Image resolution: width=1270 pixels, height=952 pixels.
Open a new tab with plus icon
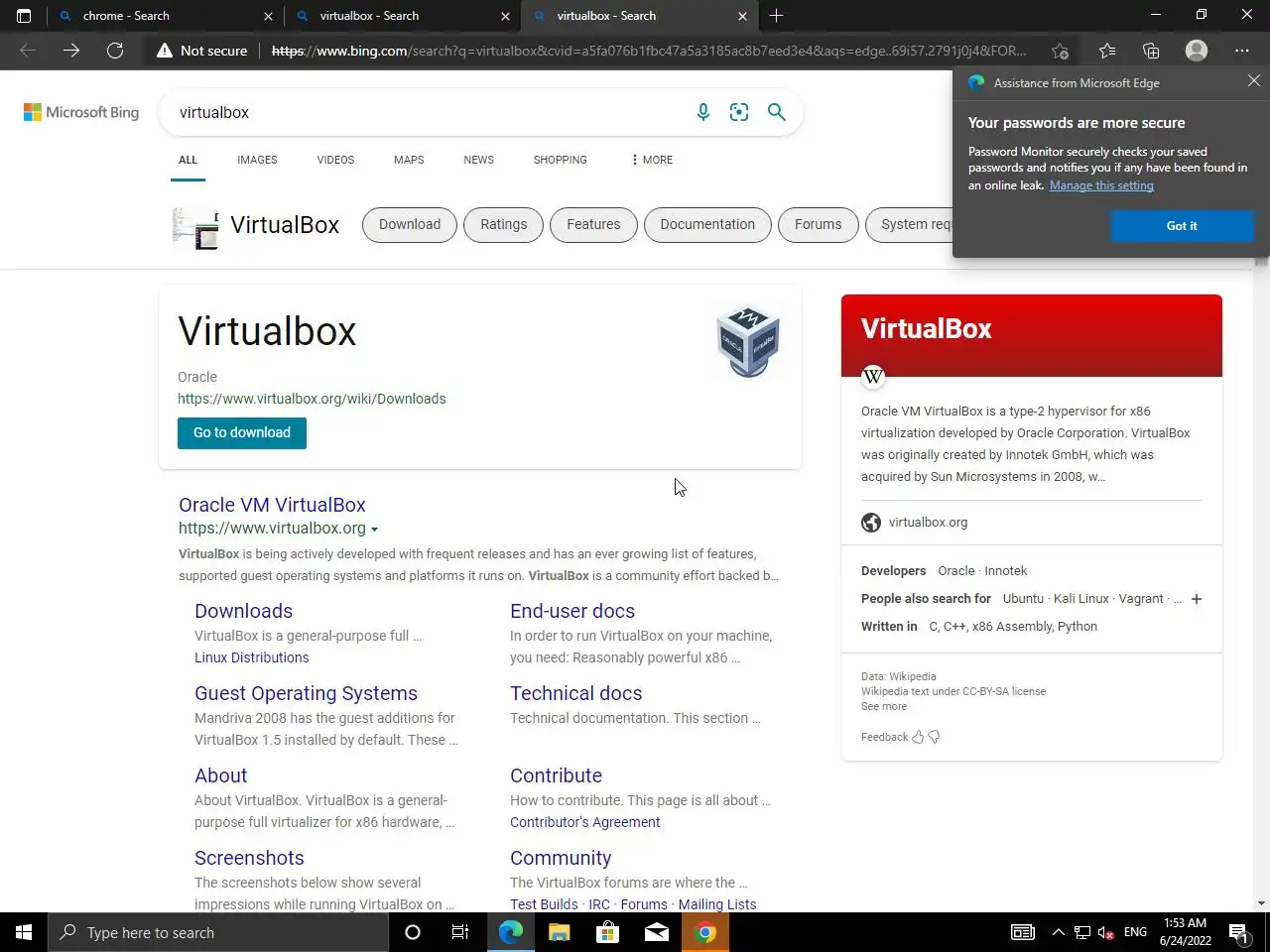[776, 16]
